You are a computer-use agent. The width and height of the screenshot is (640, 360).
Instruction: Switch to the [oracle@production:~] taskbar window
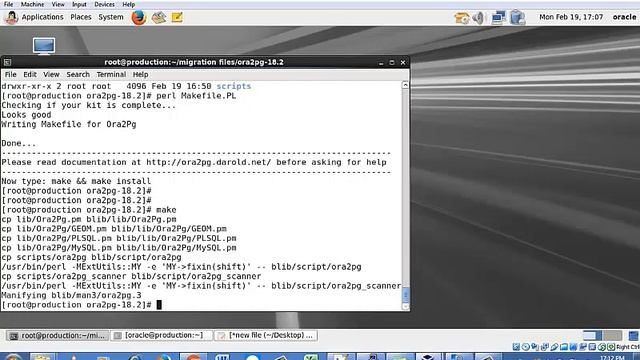click(162, 336)
